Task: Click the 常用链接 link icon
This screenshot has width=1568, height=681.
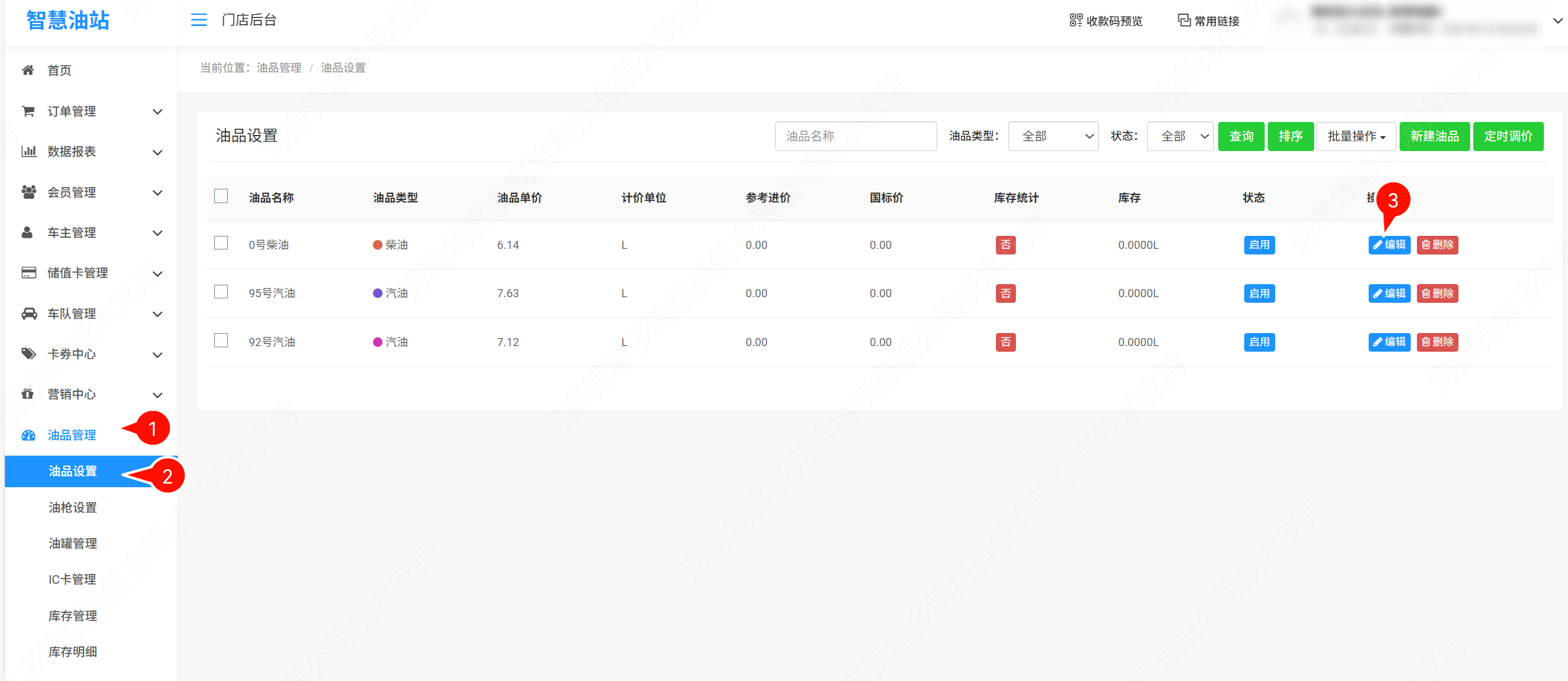Action: pyautogui.click(x=1184, y=20)
